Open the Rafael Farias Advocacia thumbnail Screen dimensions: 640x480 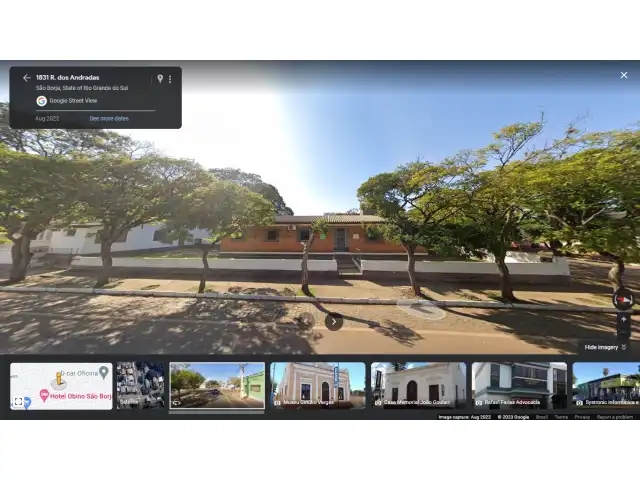520,385
